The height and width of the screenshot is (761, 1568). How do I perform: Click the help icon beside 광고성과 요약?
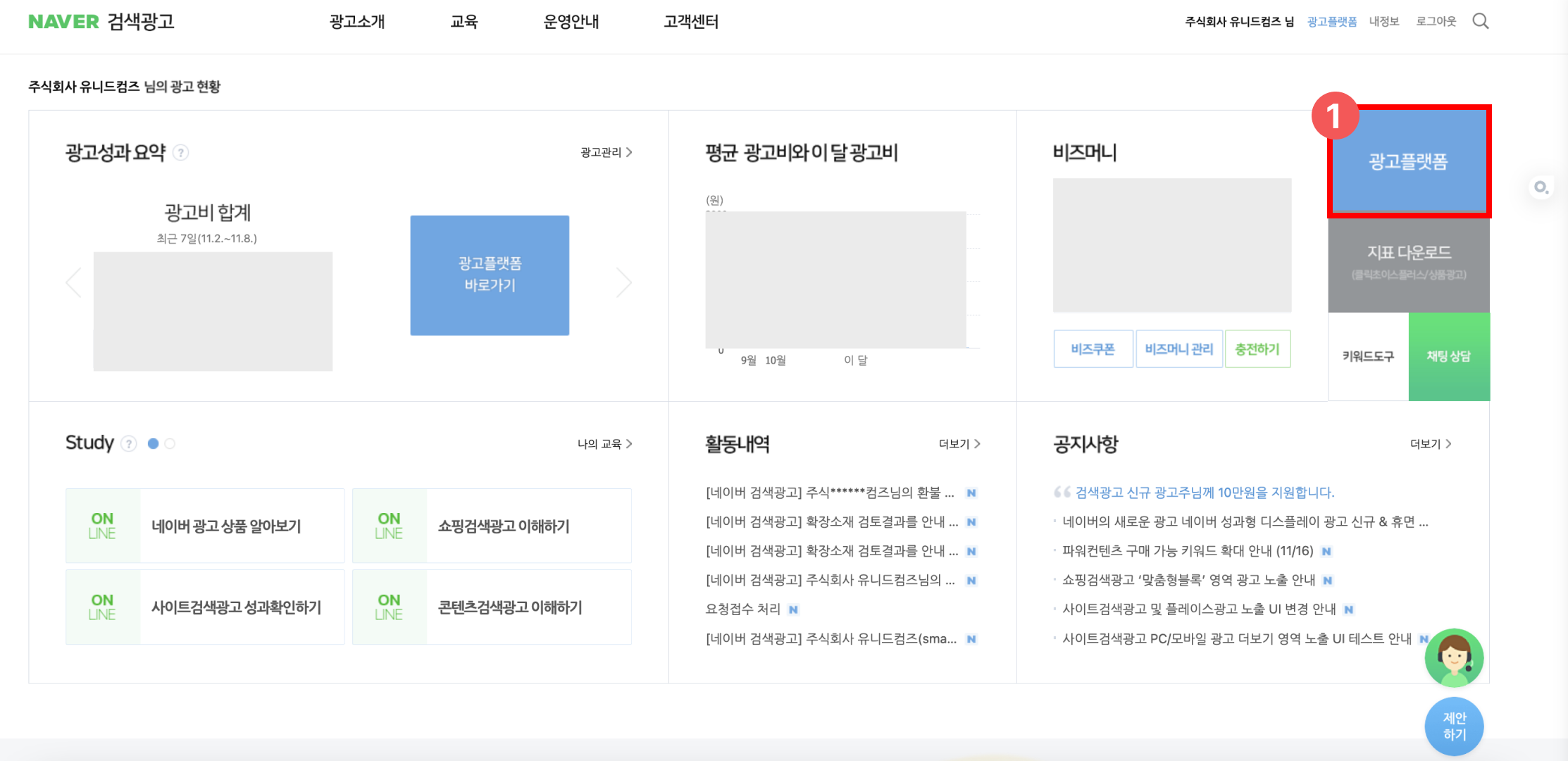[182, 152]
